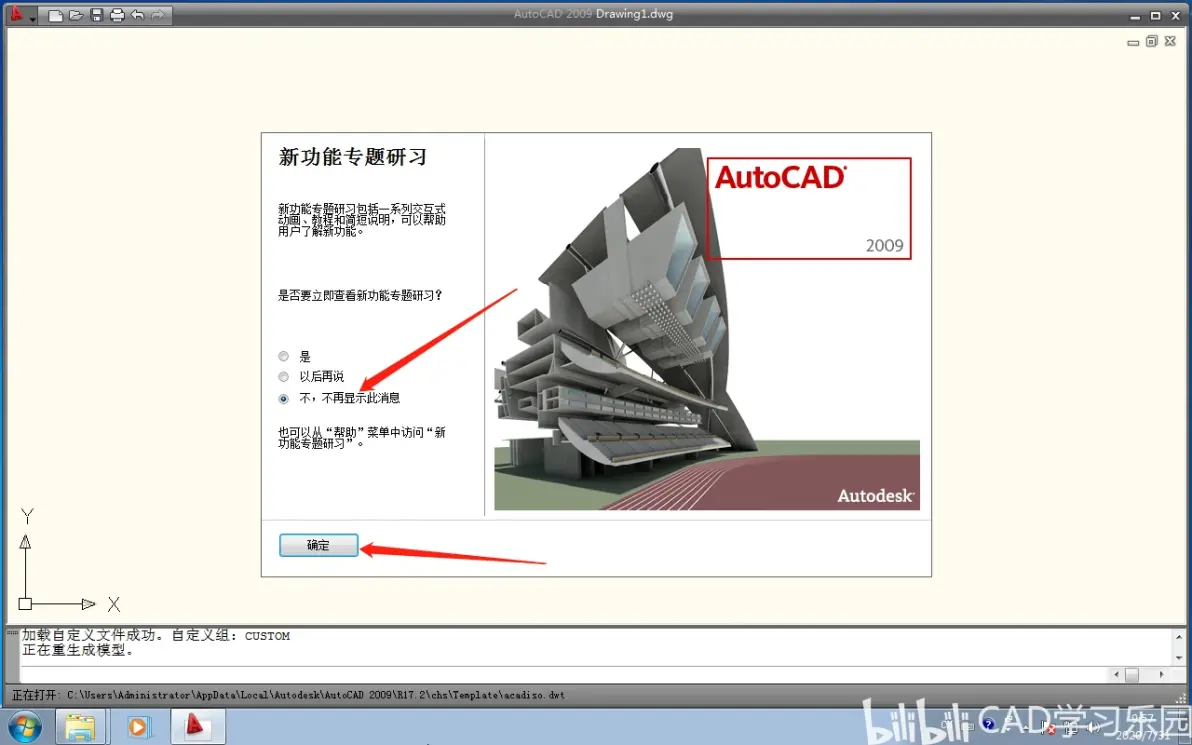Select "不，不再显示此消息" radio option
Screen dimensions: 1192x745
pos(284,398)
